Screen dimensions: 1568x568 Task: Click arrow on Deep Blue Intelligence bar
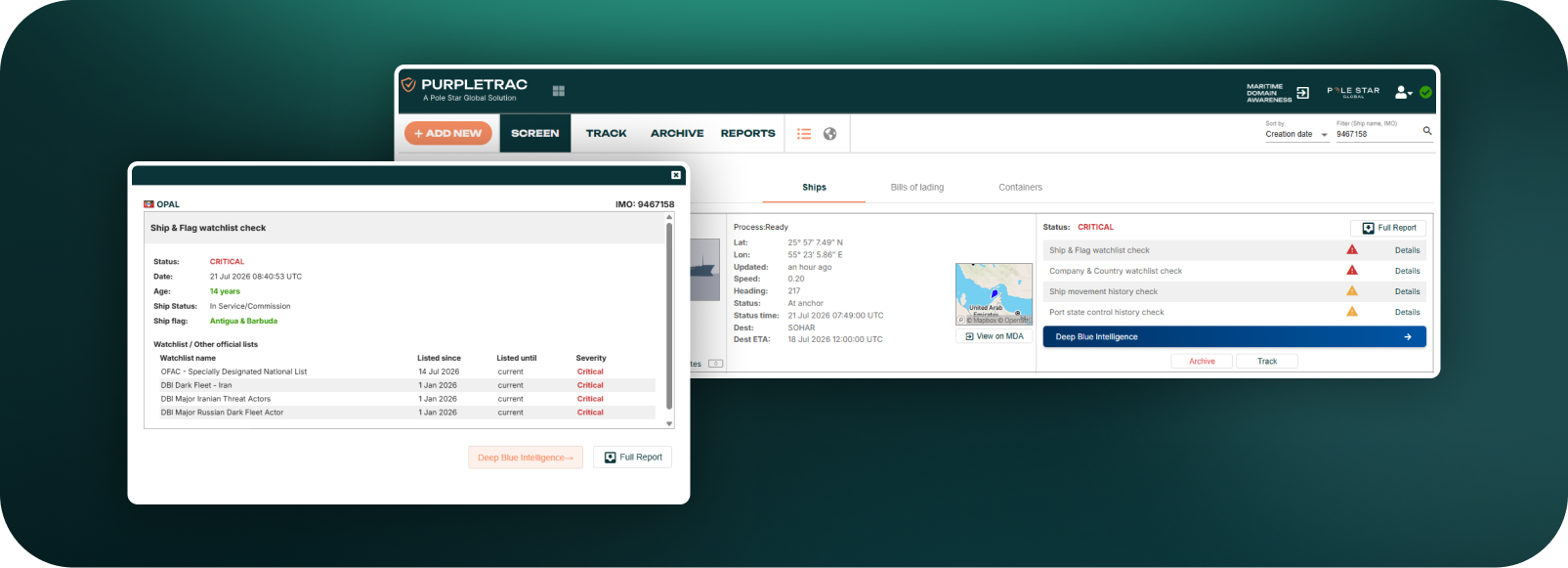[x=1408, y=337]
